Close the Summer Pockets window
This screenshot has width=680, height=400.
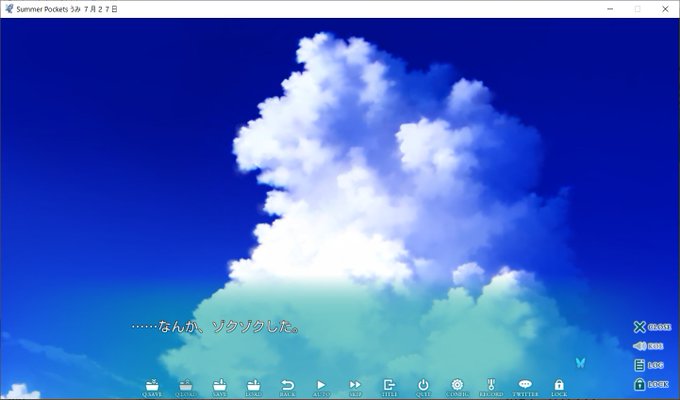(x=665, y=9)
